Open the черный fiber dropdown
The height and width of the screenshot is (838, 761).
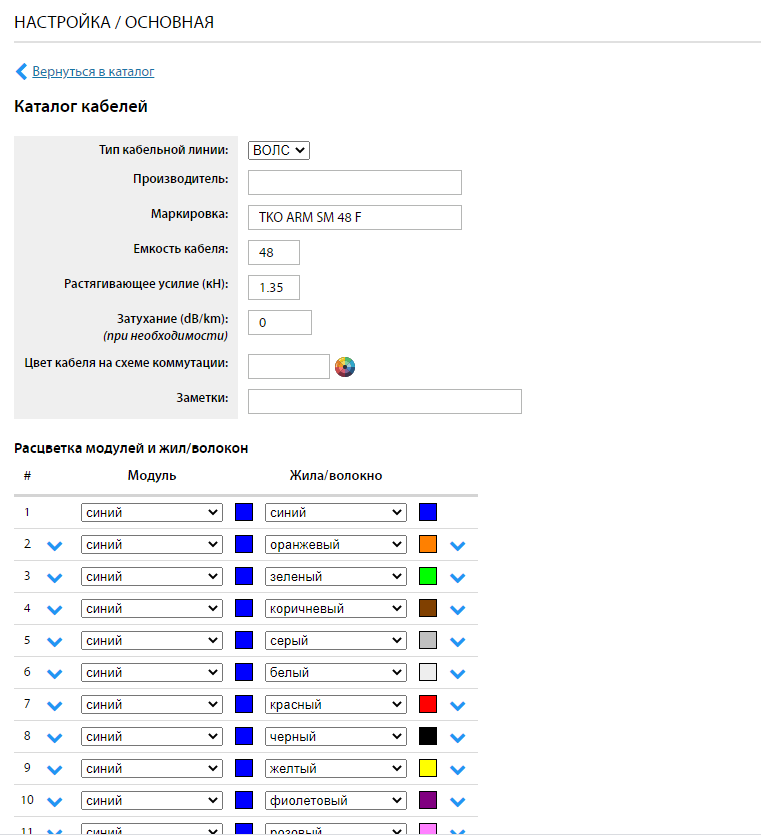[x=336, y=737]
